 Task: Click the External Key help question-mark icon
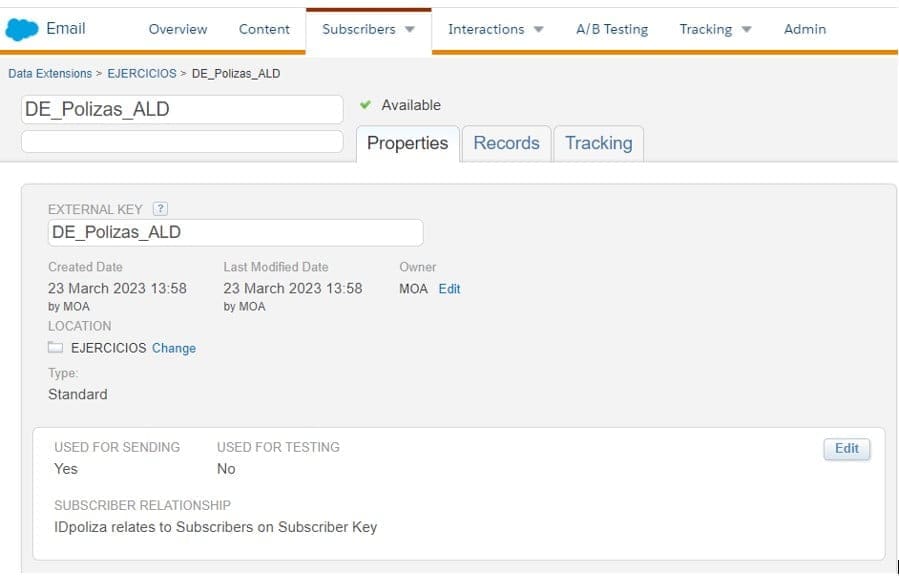[x=160, y=209]
